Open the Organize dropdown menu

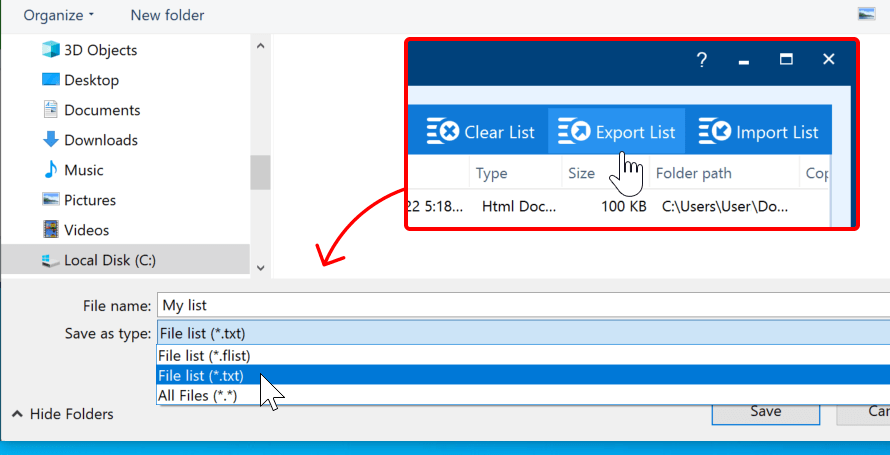[x=59, y=15]
